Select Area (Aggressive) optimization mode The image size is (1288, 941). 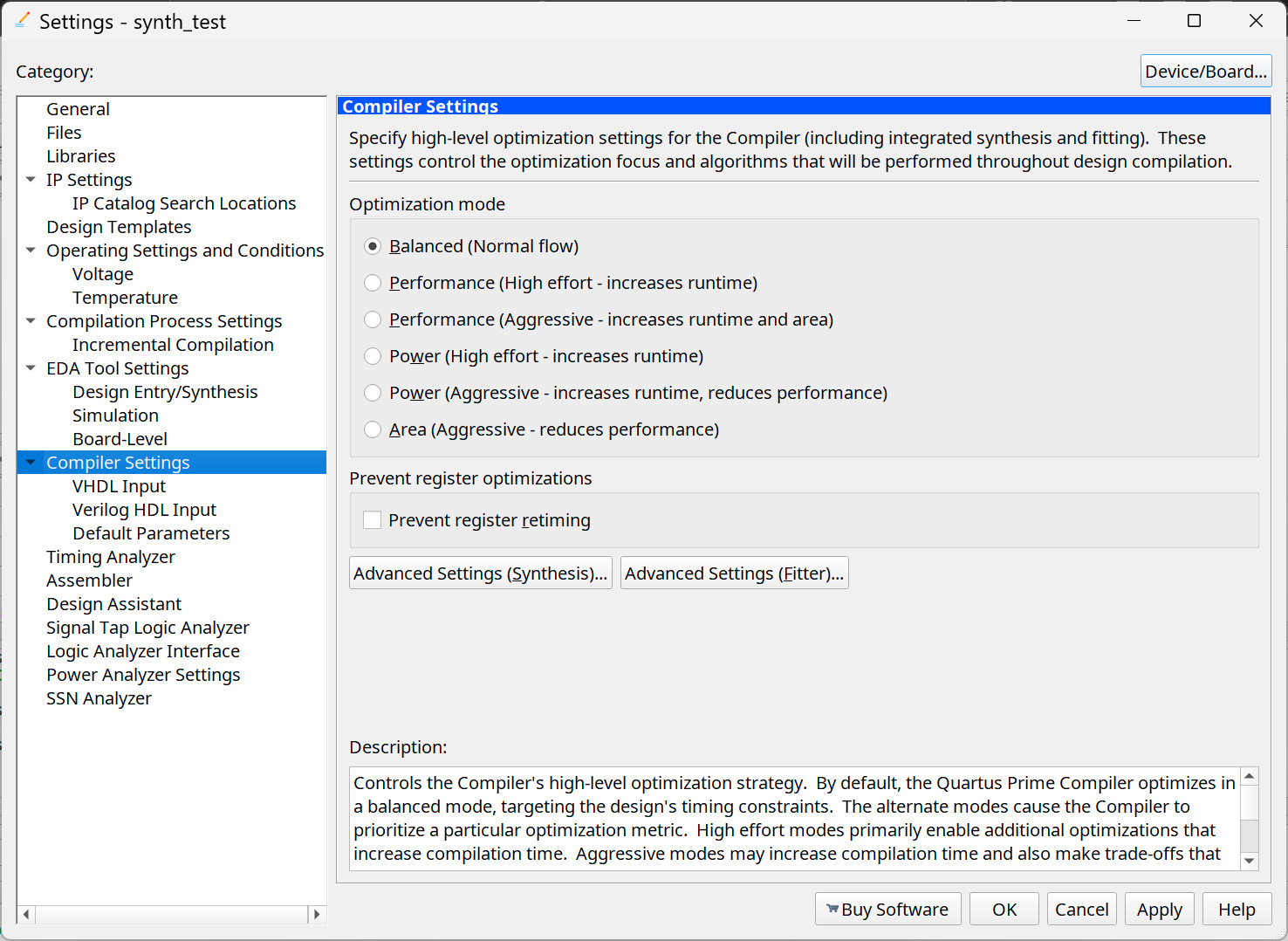pyautogui.click(x=373, y=429)
